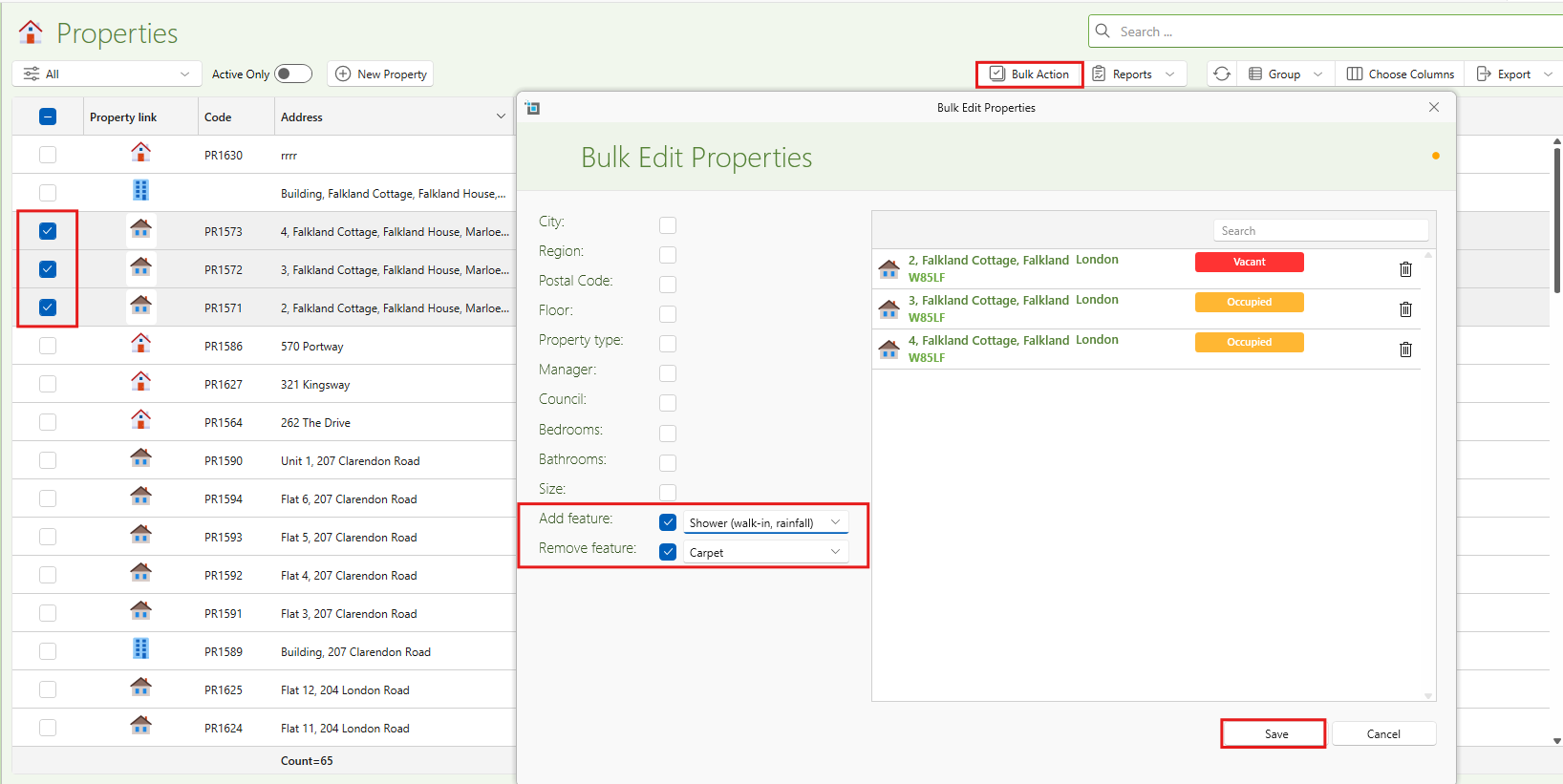This screenshot has width=1563, height=784.
Task: Uncheck the Add feature checkbox
Action: pos(668,522)
